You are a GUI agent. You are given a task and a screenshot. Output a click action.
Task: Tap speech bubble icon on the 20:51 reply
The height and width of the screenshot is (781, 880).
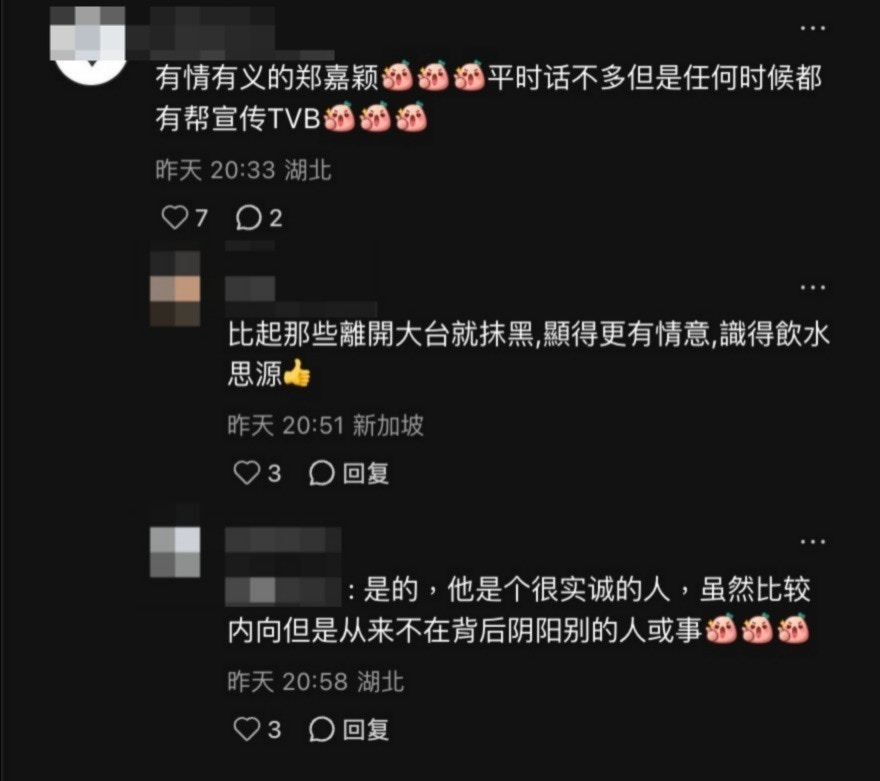click(x=322, y=473)
